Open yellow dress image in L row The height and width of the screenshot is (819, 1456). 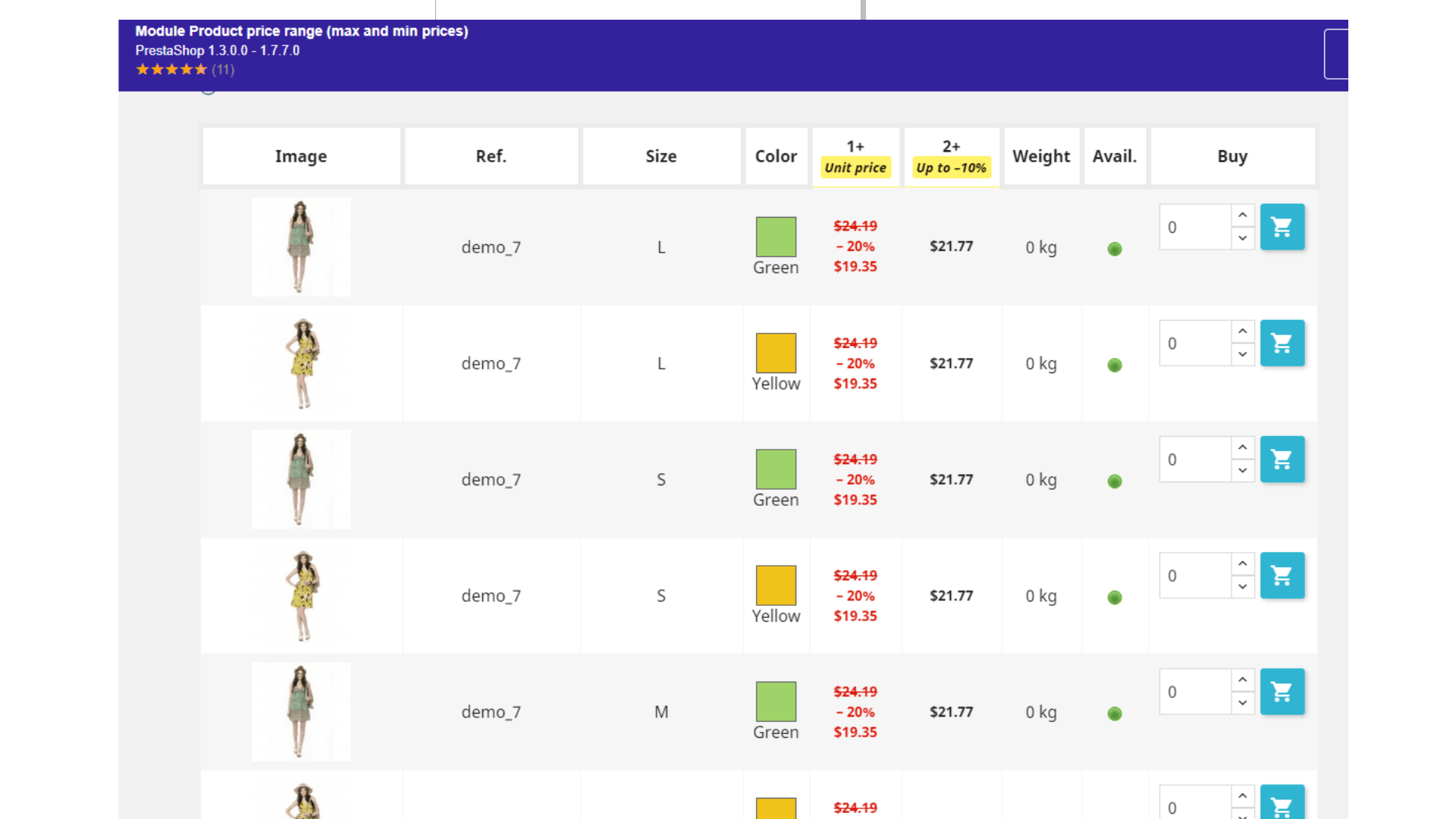(x=301, y=363)
